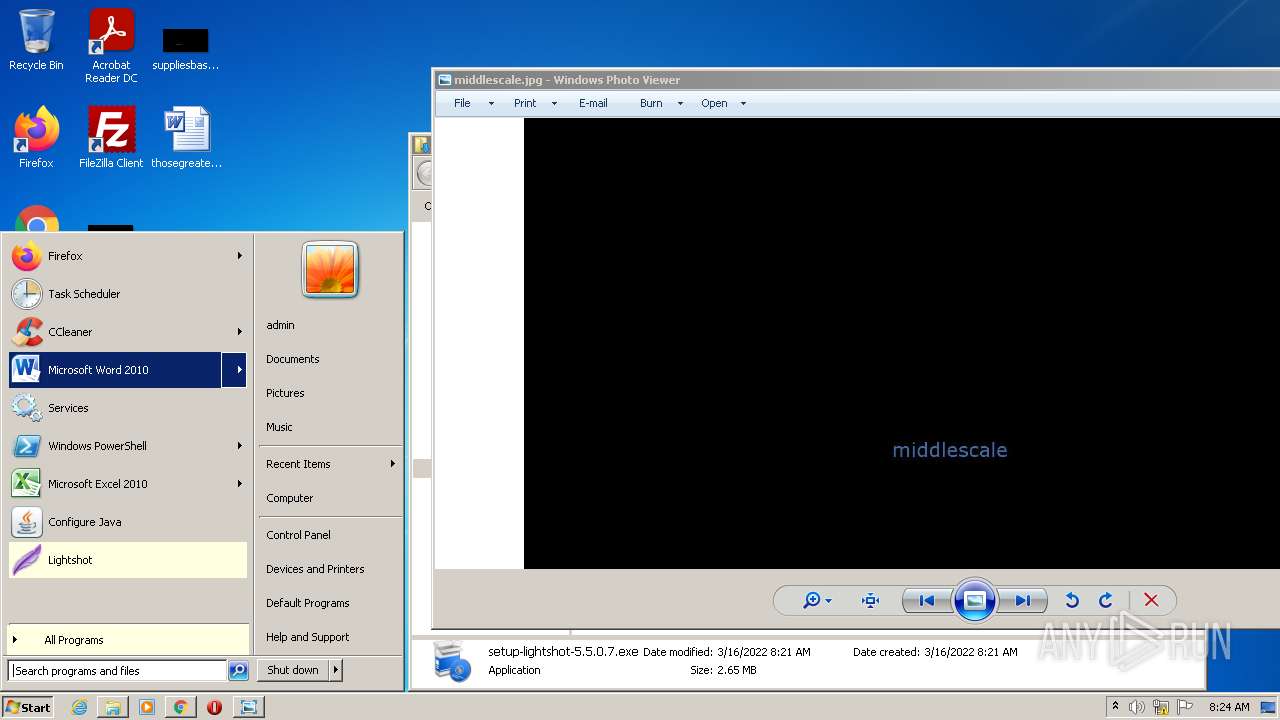Image resolution: width=1280 pixels, height=720 pixels.
Task: Delete the image with red X
Action: [1151, 600]
